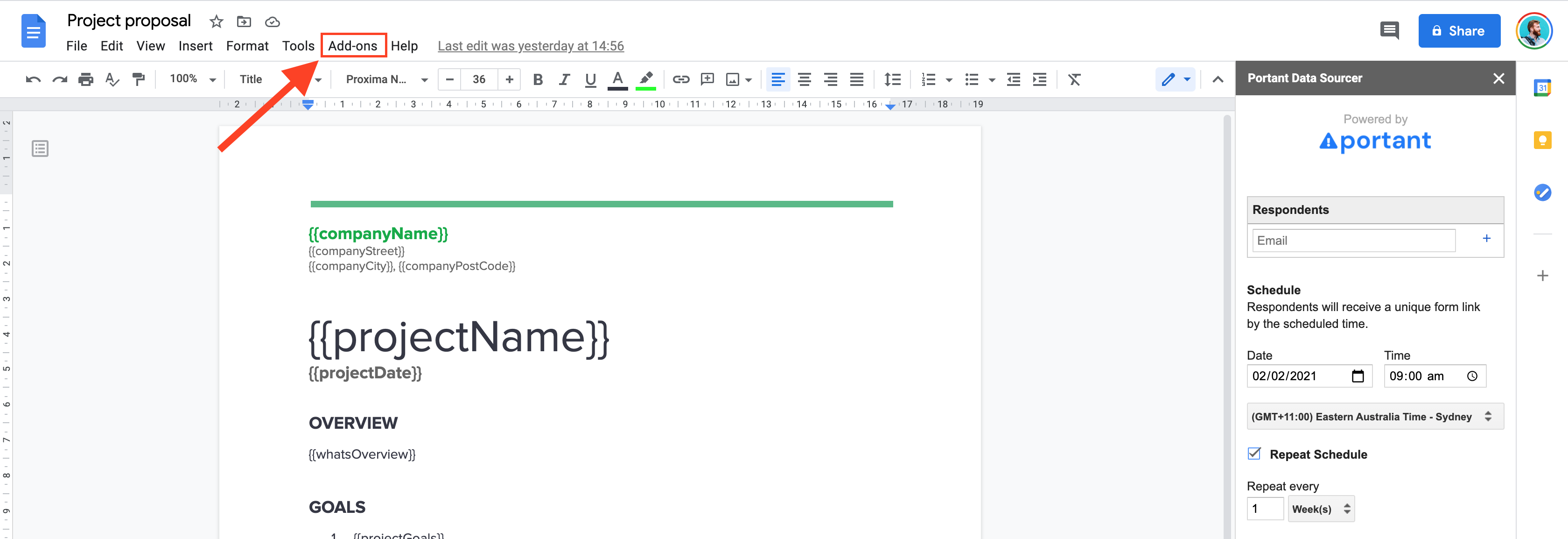Add a comment icon in toolbar
1568x539 pixels.
707,79
